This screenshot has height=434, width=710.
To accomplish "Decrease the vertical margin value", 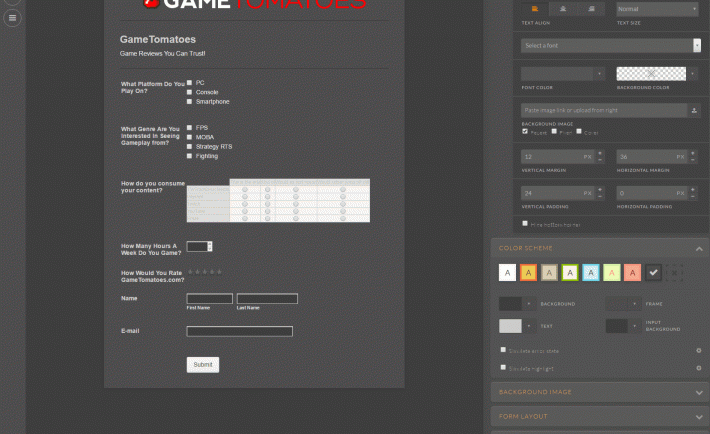I will (600, 160).
